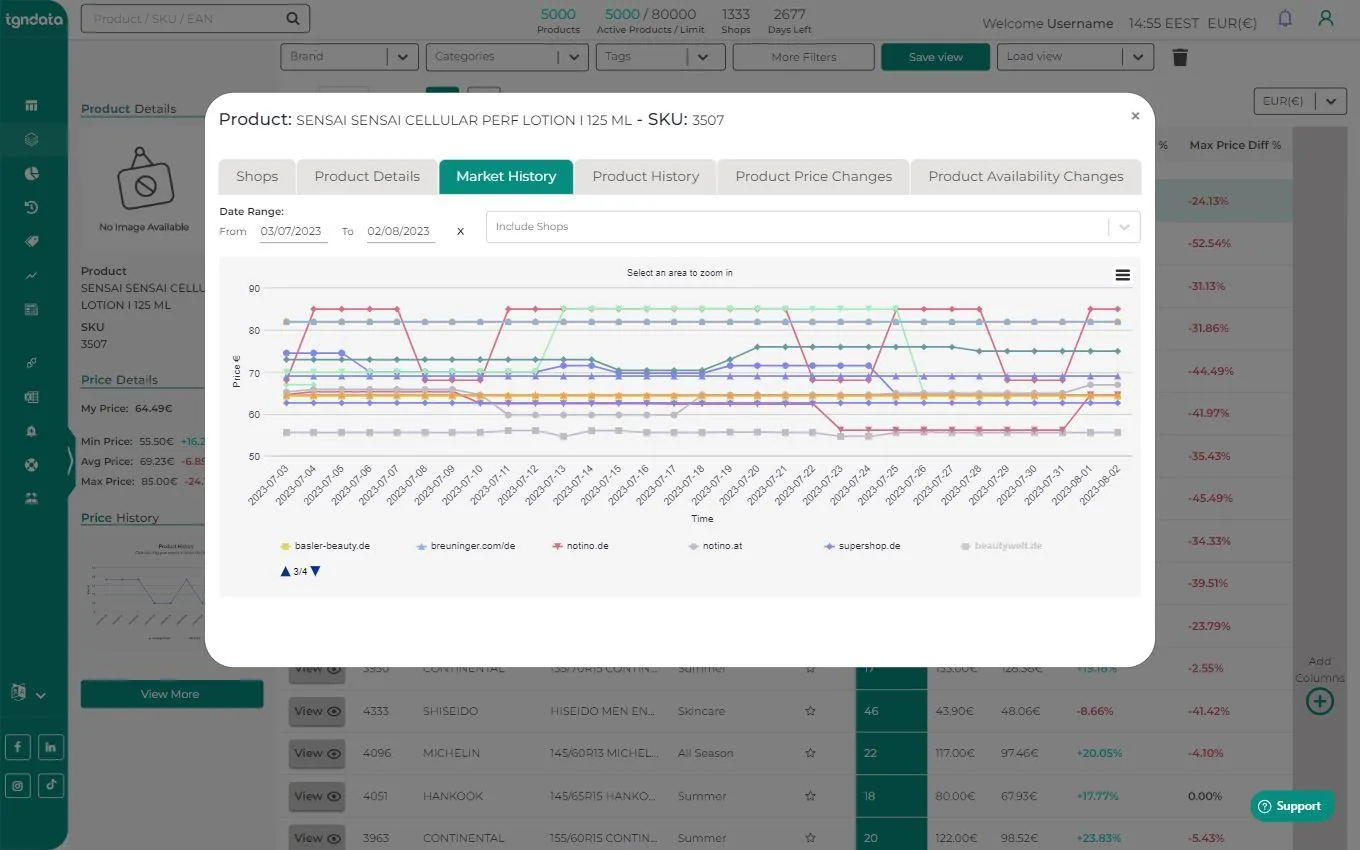Open the LinkedIn social link

click(x=51, y=746)
